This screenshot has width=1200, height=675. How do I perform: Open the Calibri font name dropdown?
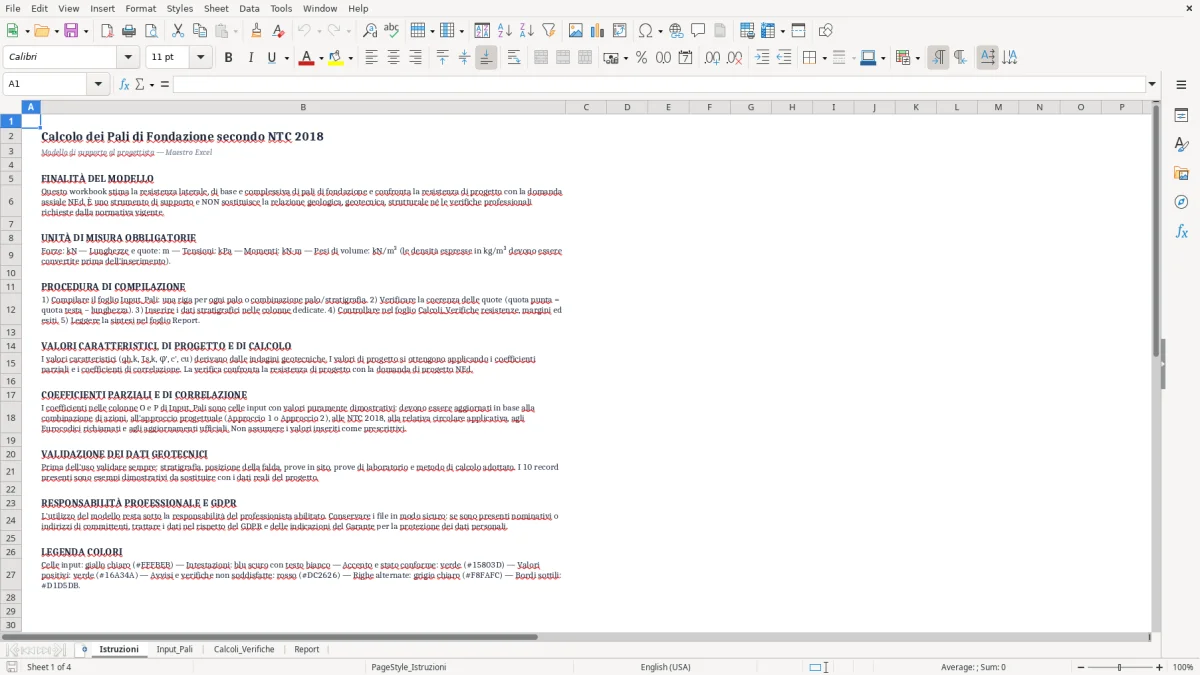pyautogui.click(x=127, y=58)
